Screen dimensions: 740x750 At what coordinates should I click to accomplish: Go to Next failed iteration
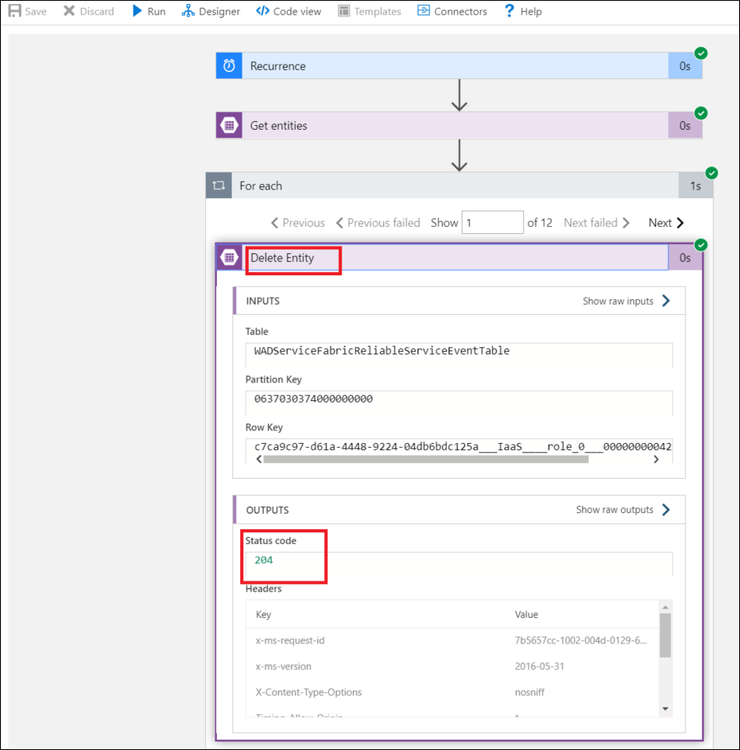pos(596,223)
